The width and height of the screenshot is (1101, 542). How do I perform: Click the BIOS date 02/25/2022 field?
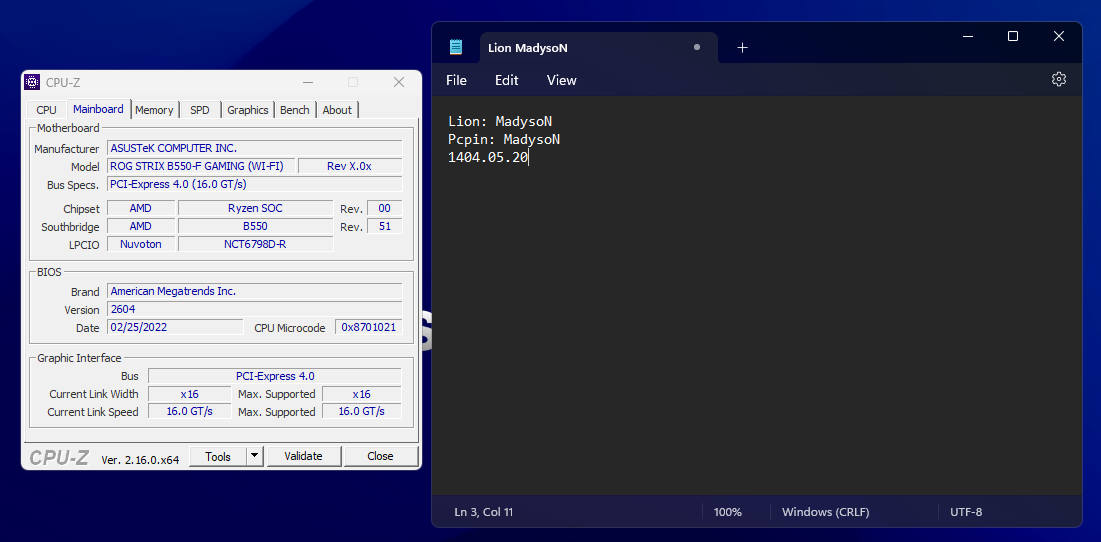click(176, 327)
